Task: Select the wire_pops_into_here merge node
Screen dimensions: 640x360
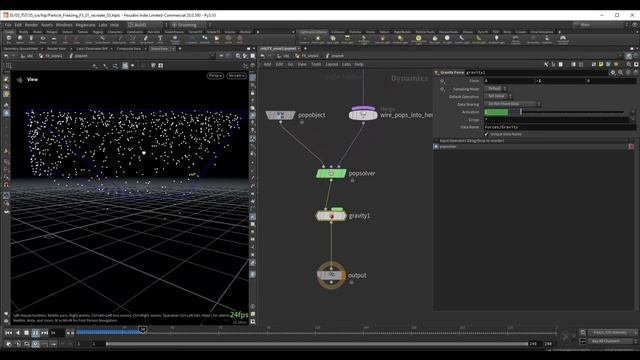Action: coord(363,115)
